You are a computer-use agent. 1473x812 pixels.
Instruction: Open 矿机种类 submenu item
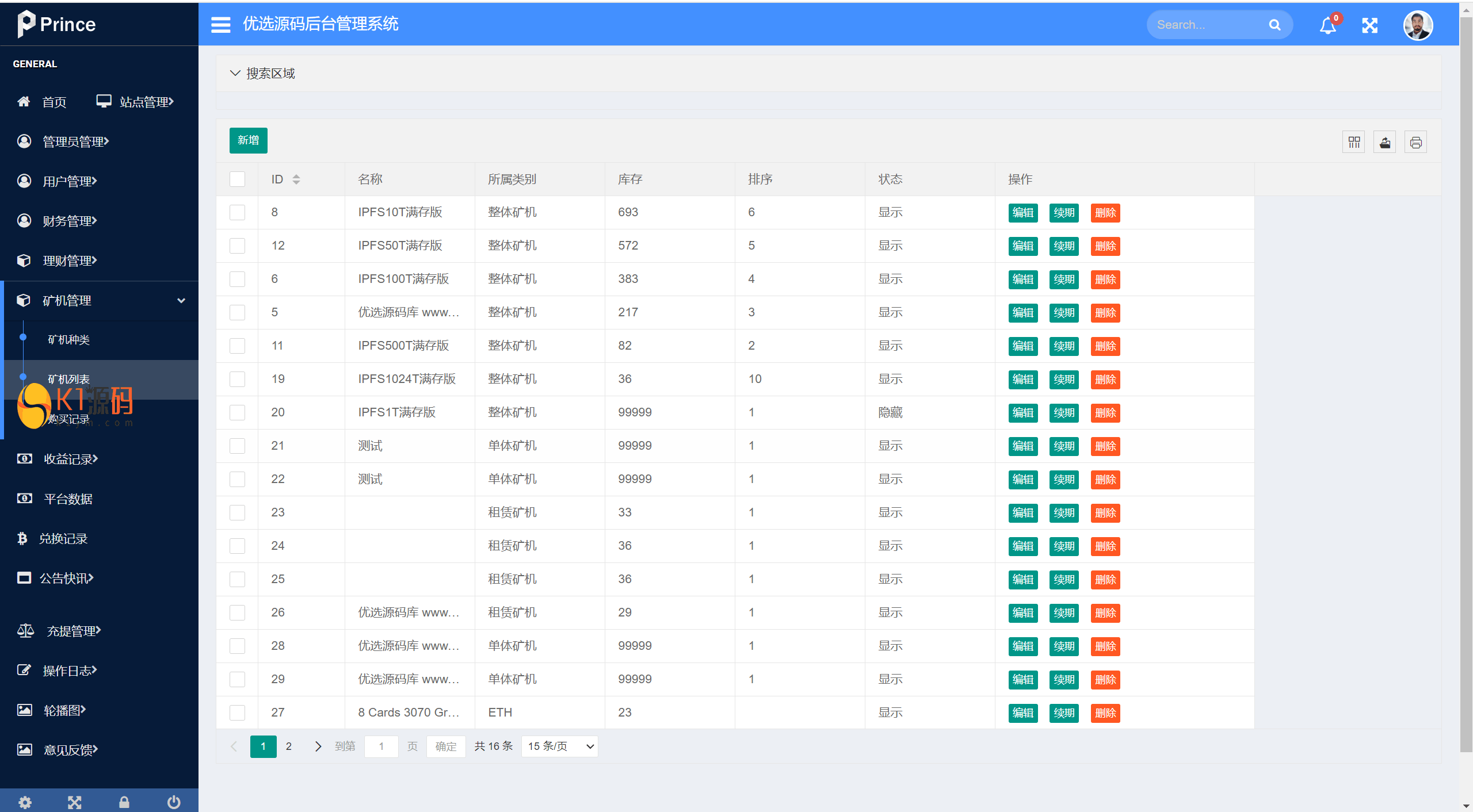click(x=69, y=339)
